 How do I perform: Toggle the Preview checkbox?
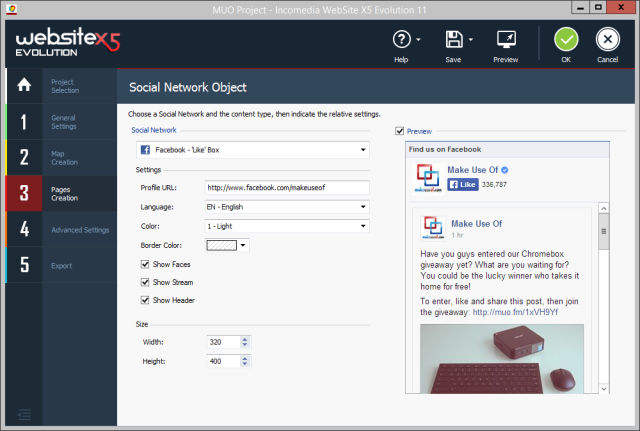pyautogui.click(x=400, y=131)
